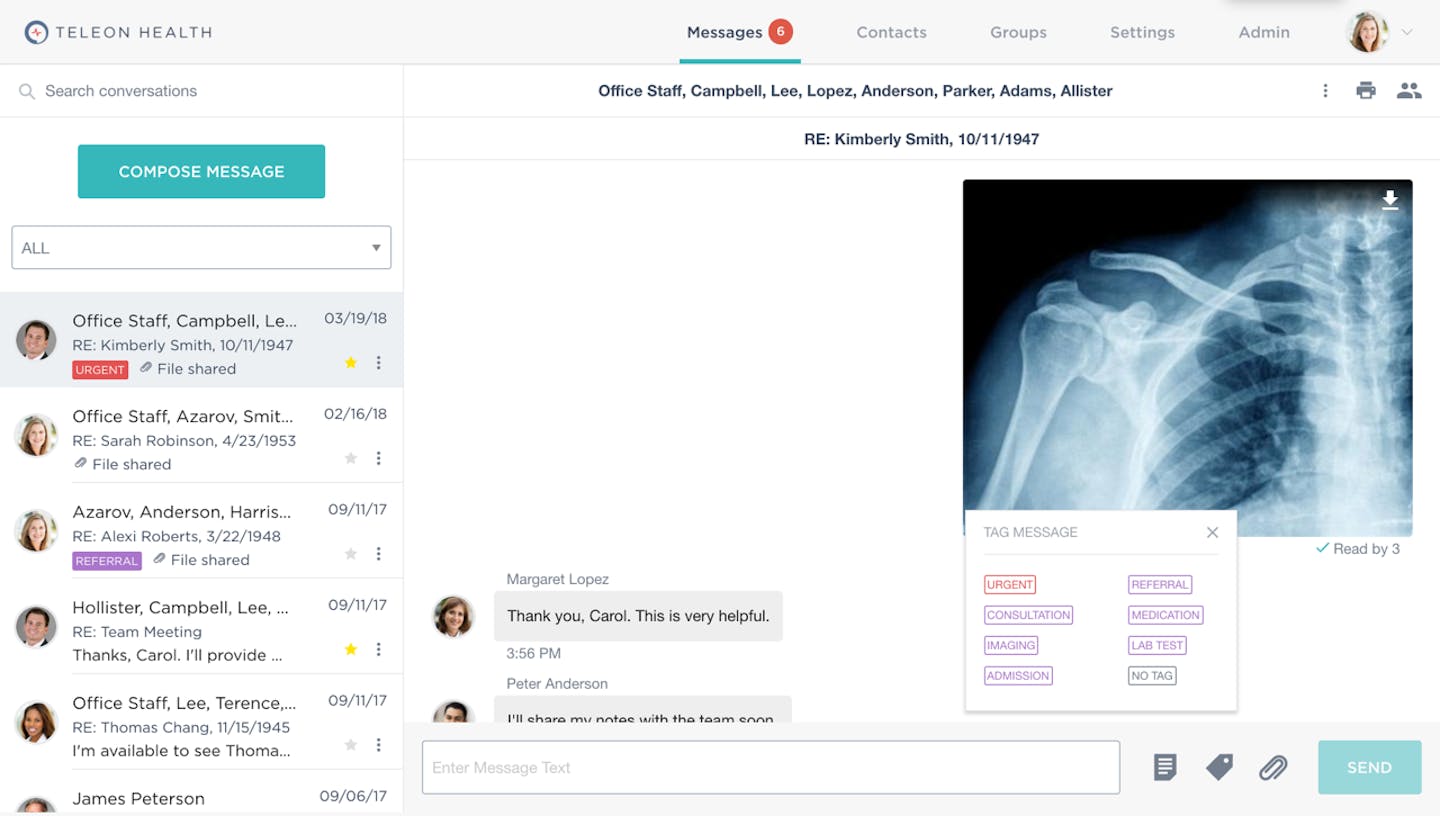Toggle star on Team Meeting conversation
The image size is (1440, 816).
tap(351, 649)
